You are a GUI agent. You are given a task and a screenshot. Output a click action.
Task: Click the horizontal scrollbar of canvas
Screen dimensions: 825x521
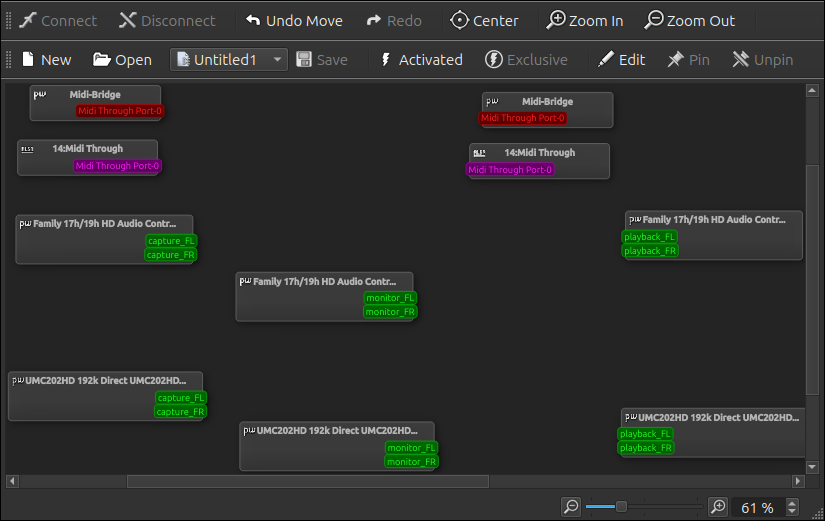point(307,481)
